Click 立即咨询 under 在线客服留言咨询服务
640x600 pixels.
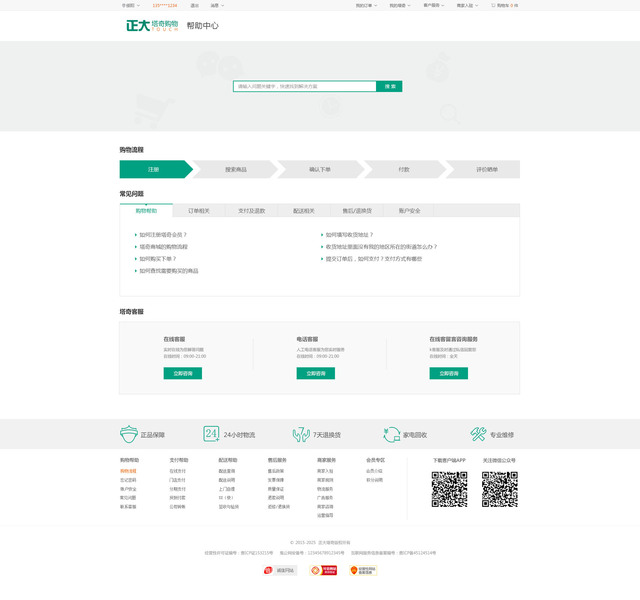coord(449,373)
